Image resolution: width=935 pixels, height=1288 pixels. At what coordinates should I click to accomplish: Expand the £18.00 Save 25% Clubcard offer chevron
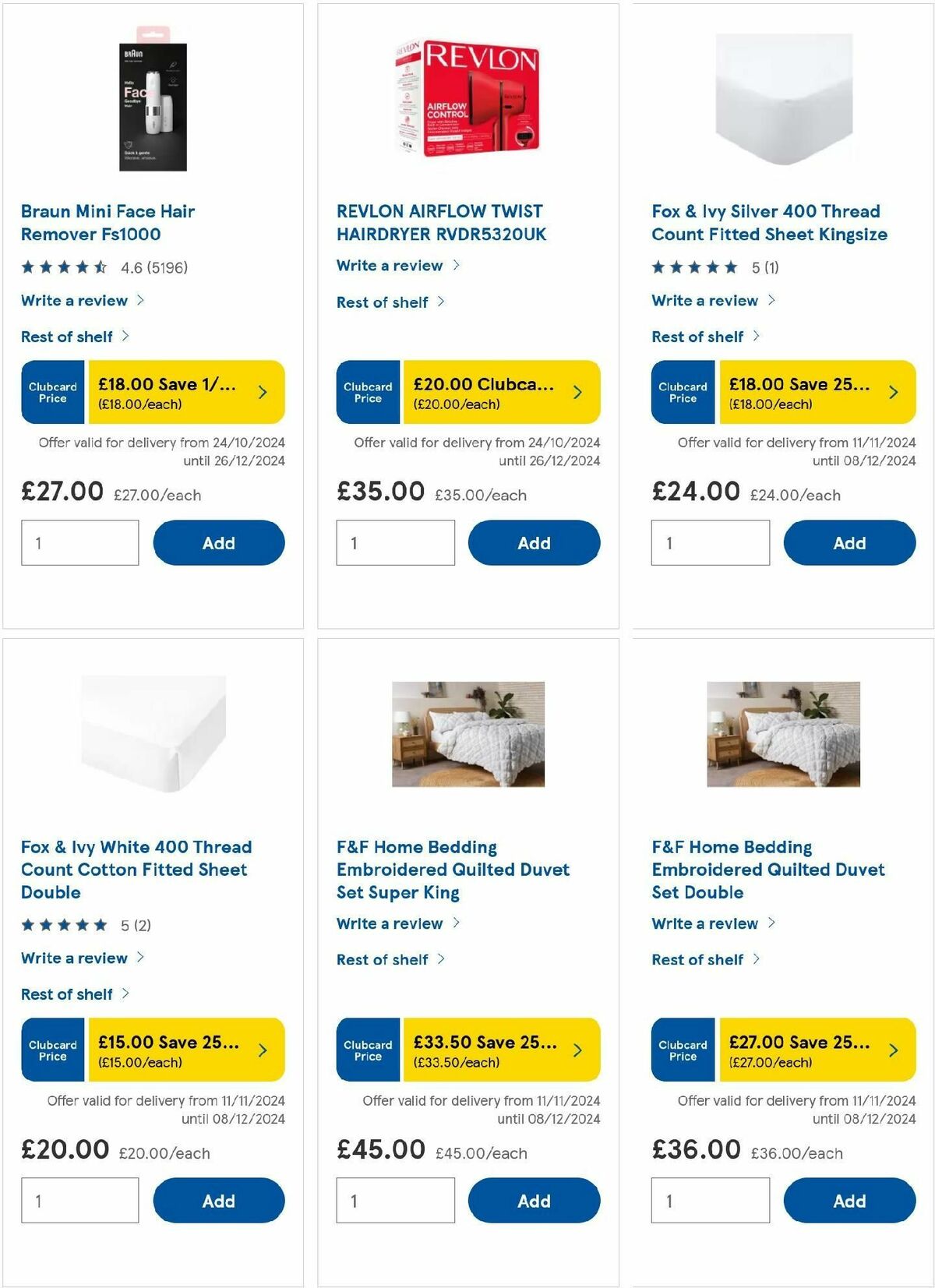893,392
